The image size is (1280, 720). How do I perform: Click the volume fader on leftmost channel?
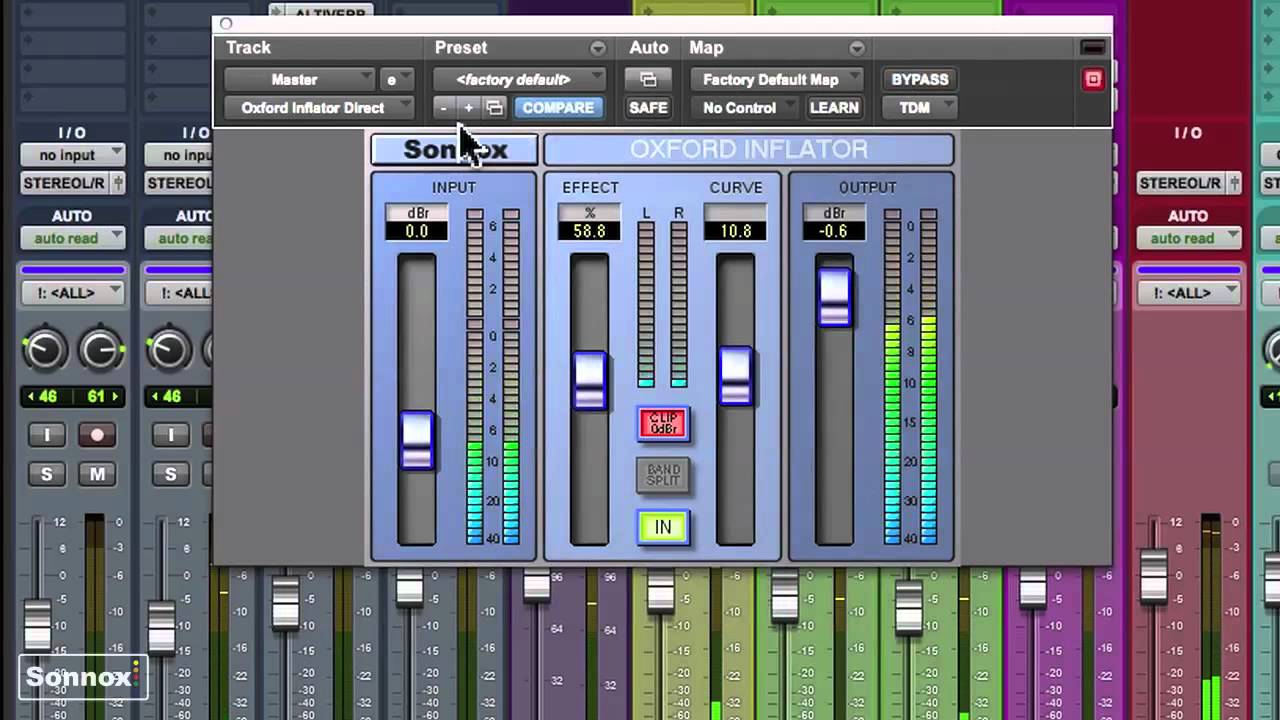point(37,625)
